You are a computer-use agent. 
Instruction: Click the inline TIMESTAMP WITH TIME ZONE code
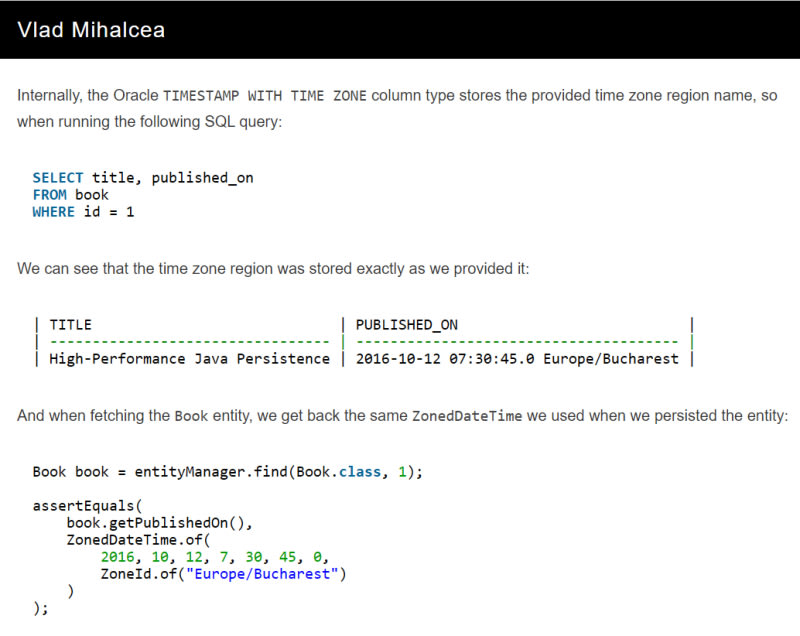tap(266, 97)
